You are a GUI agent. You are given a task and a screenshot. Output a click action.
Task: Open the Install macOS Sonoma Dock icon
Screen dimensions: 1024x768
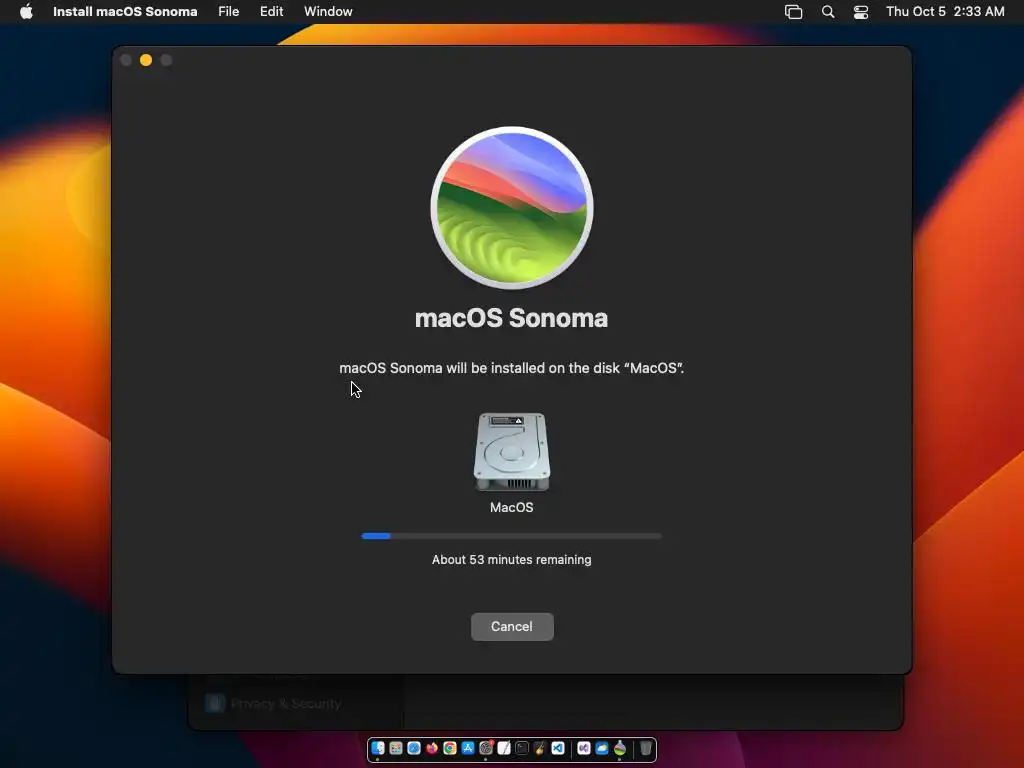point(620,748)
